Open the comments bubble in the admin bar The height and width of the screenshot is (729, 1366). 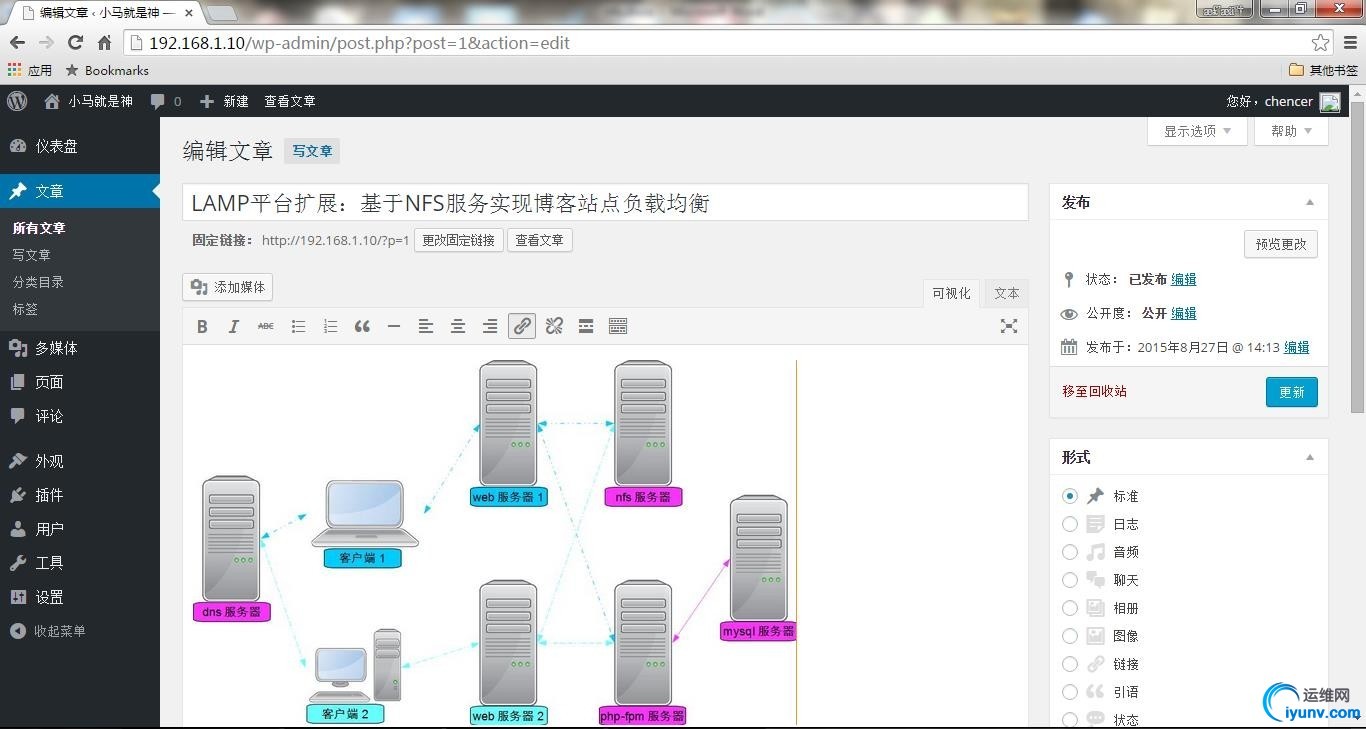166,101
